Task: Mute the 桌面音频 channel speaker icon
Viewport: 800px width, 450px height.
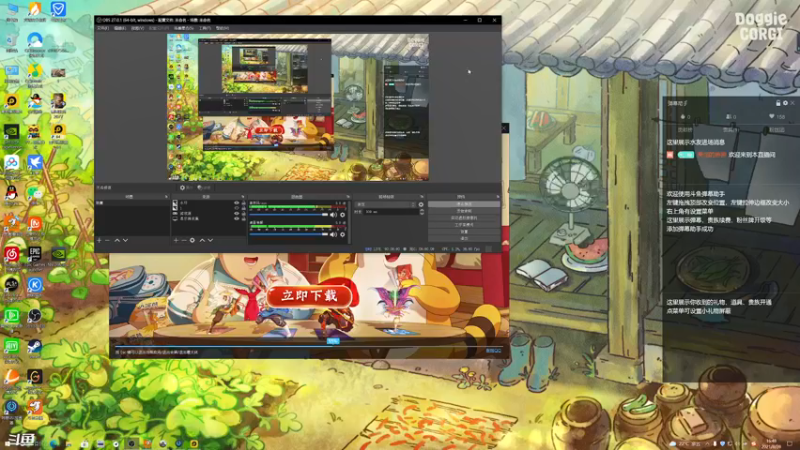Action: tap(333, 235)
